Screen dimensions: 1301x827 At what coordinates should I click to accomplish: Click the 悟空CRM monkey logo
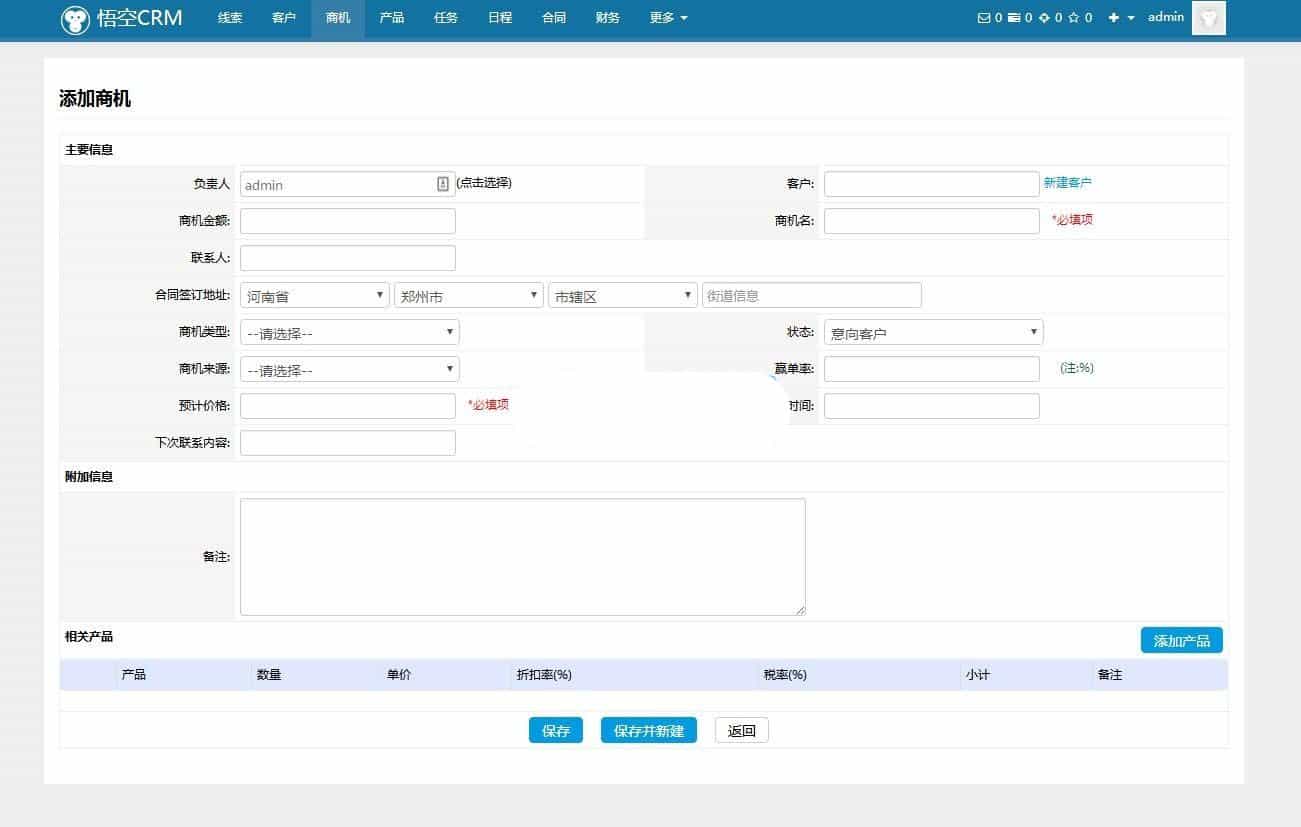tap(75, 19)
